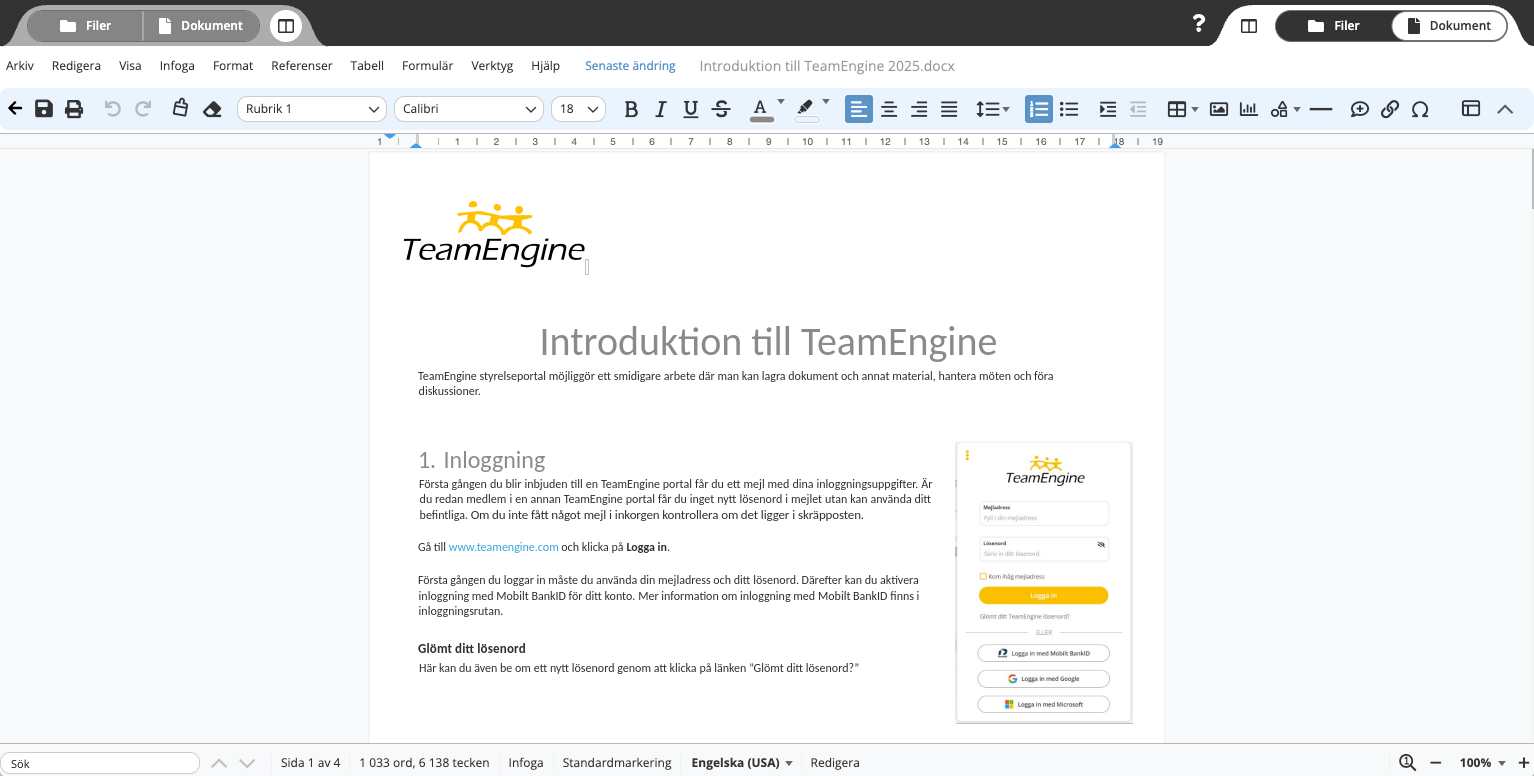Viewport: 1534px width, 776px height.
Task: Insert a horizontal line
Action: pos(1321,109)
